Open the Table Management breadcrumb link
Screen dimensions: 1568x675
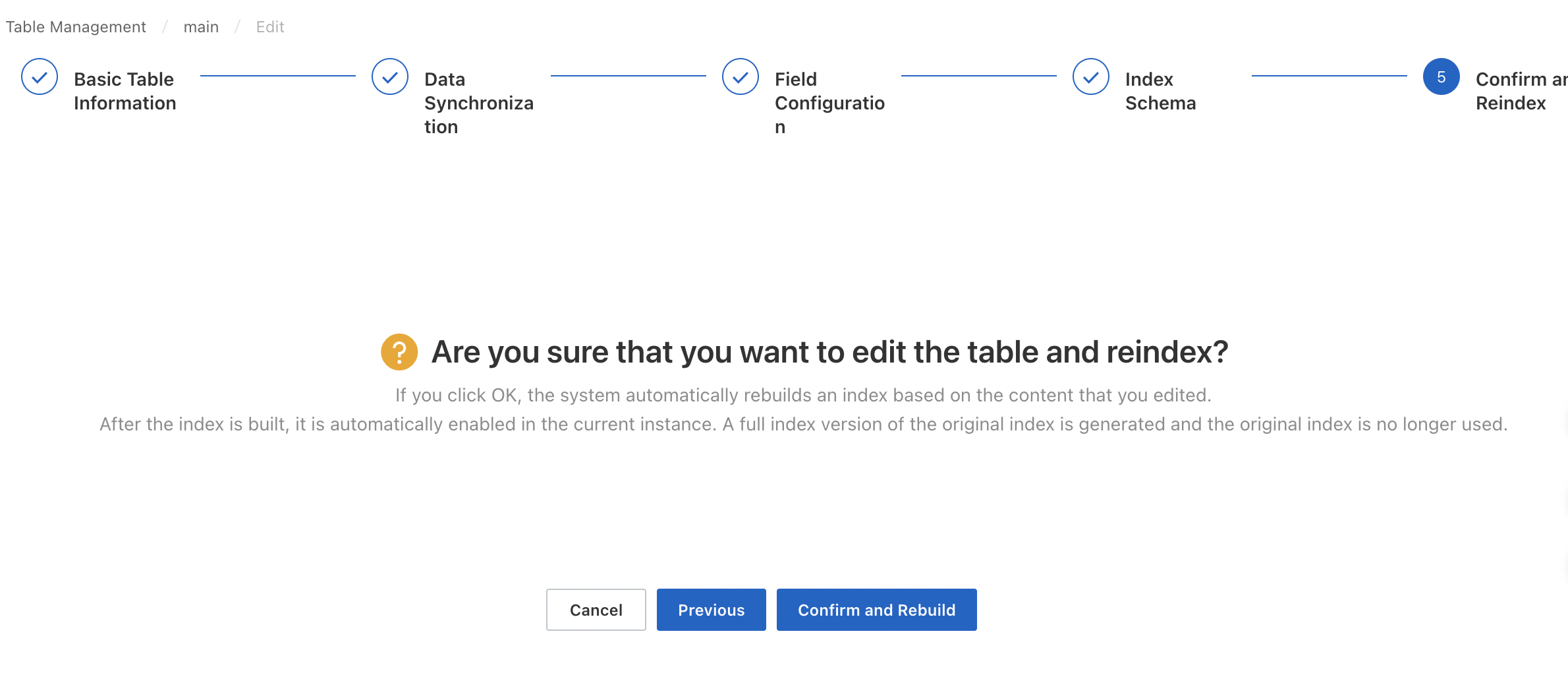click(76, 27)
